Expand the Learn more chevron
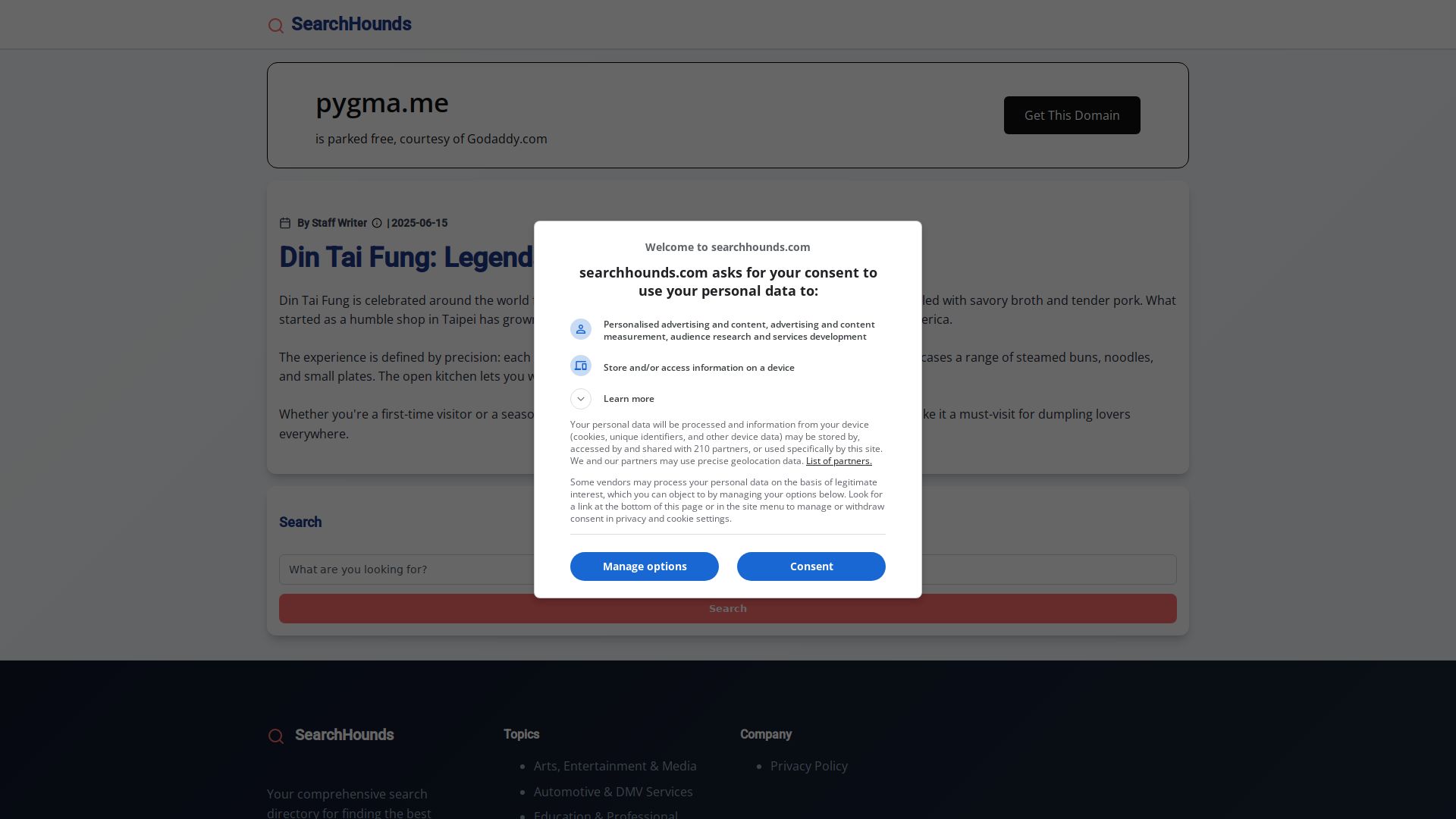1456x819 pixels. 581,399
